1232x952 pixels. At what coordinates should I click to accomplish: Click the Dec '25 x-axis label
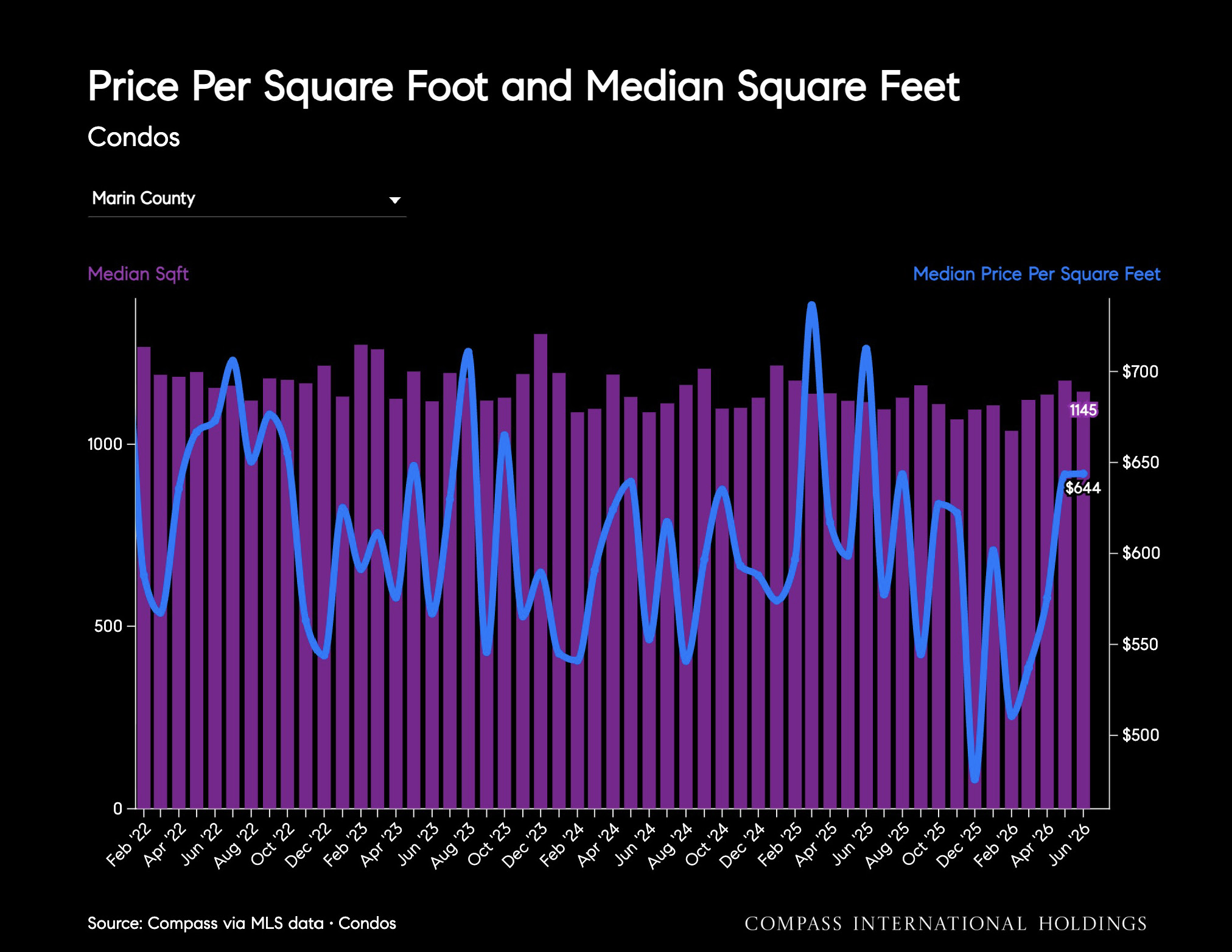click(959, 845)
